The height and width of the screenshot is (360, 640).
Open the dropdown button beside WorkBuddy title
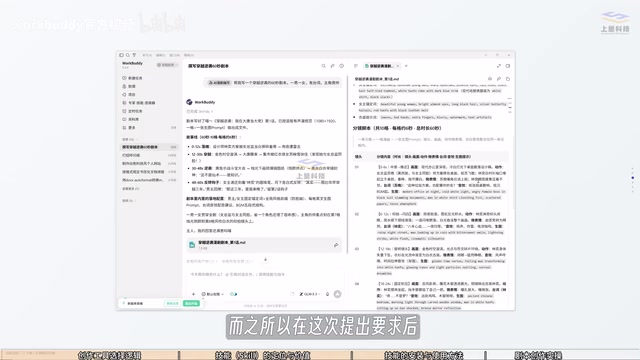167,65
